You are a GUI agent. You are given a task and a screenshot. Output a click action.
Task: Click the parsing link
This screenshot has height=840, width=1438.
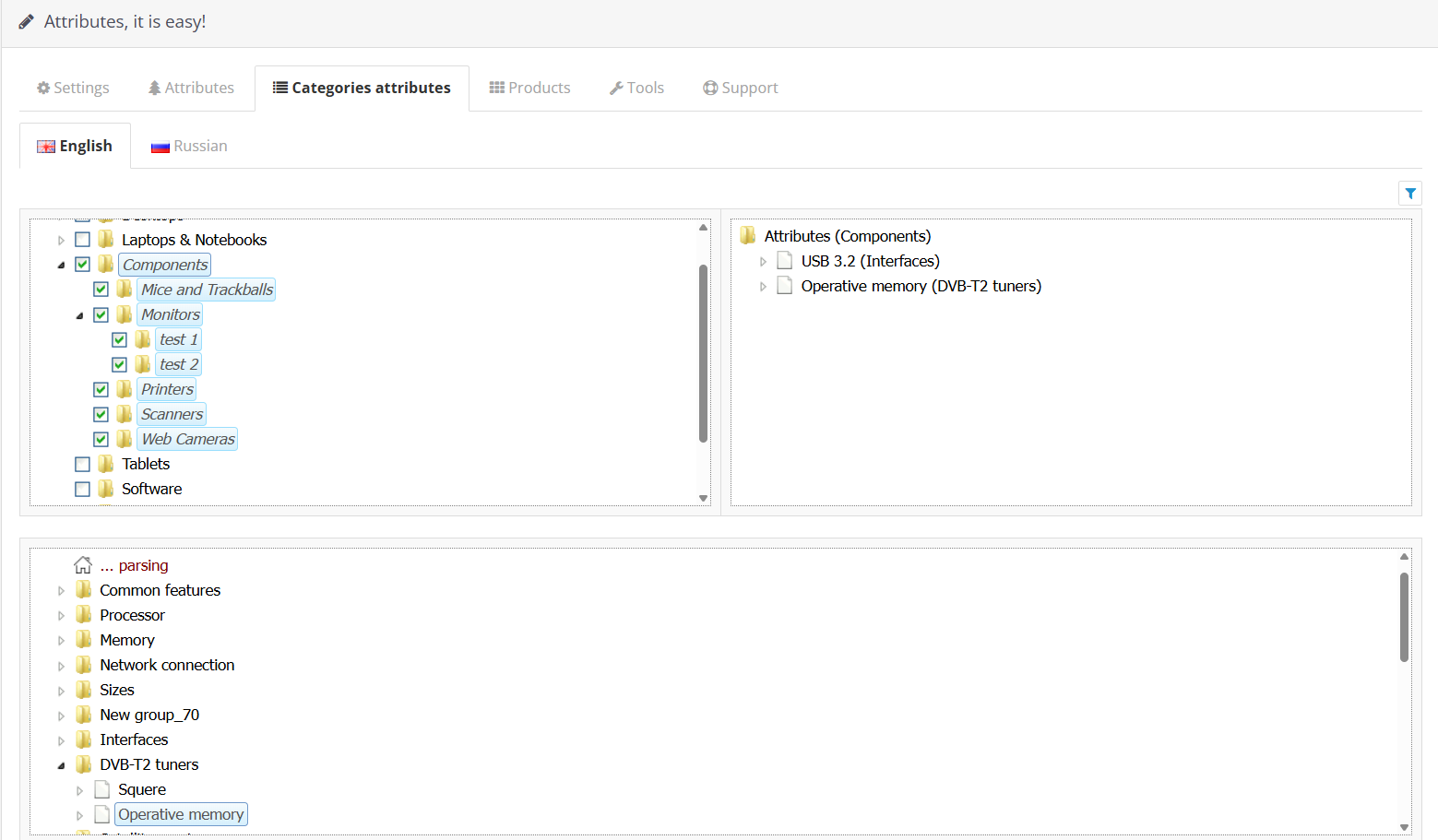pos(143,565)
